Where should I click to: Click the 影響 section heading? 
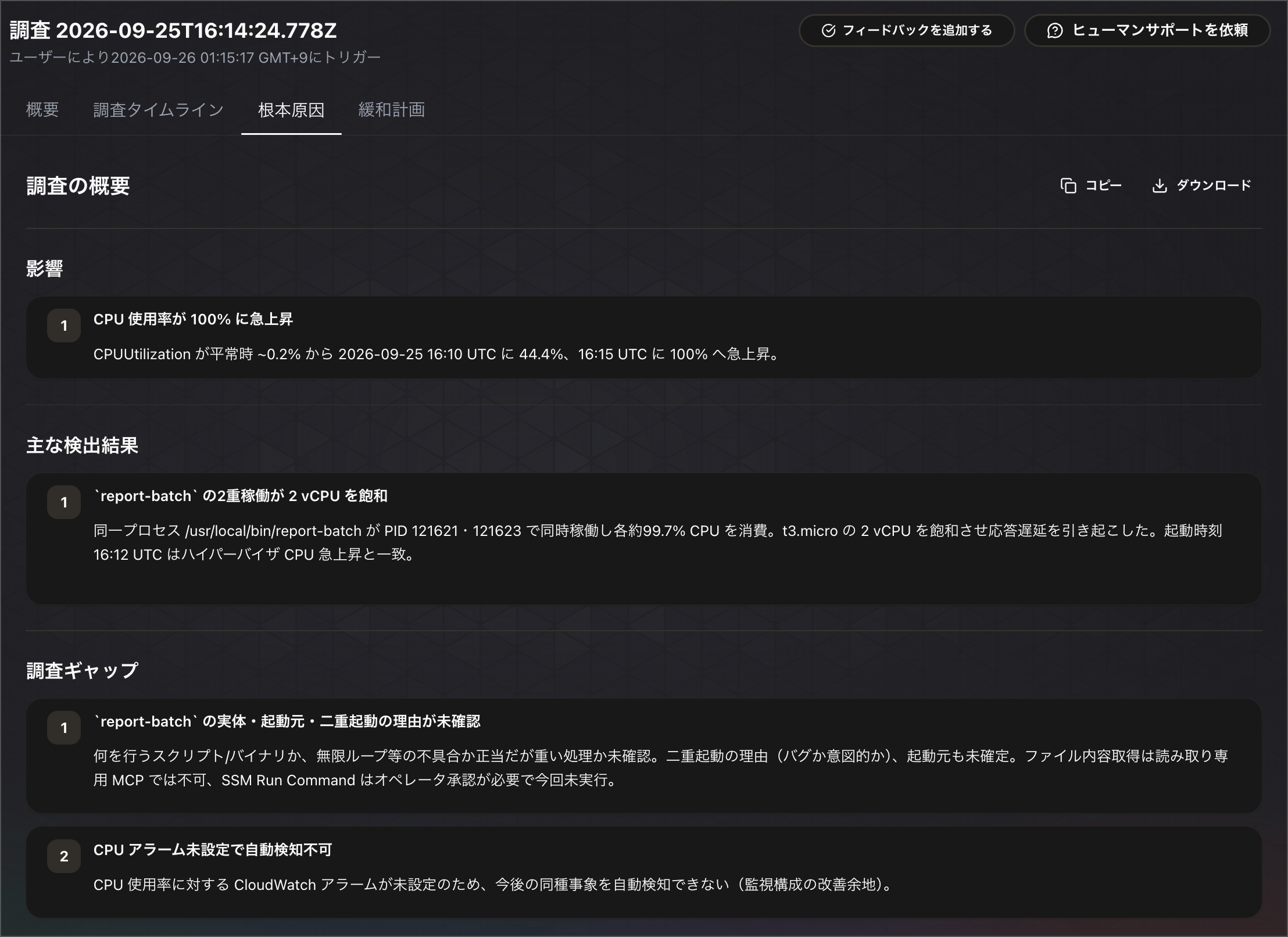click(x=45, y=269)
